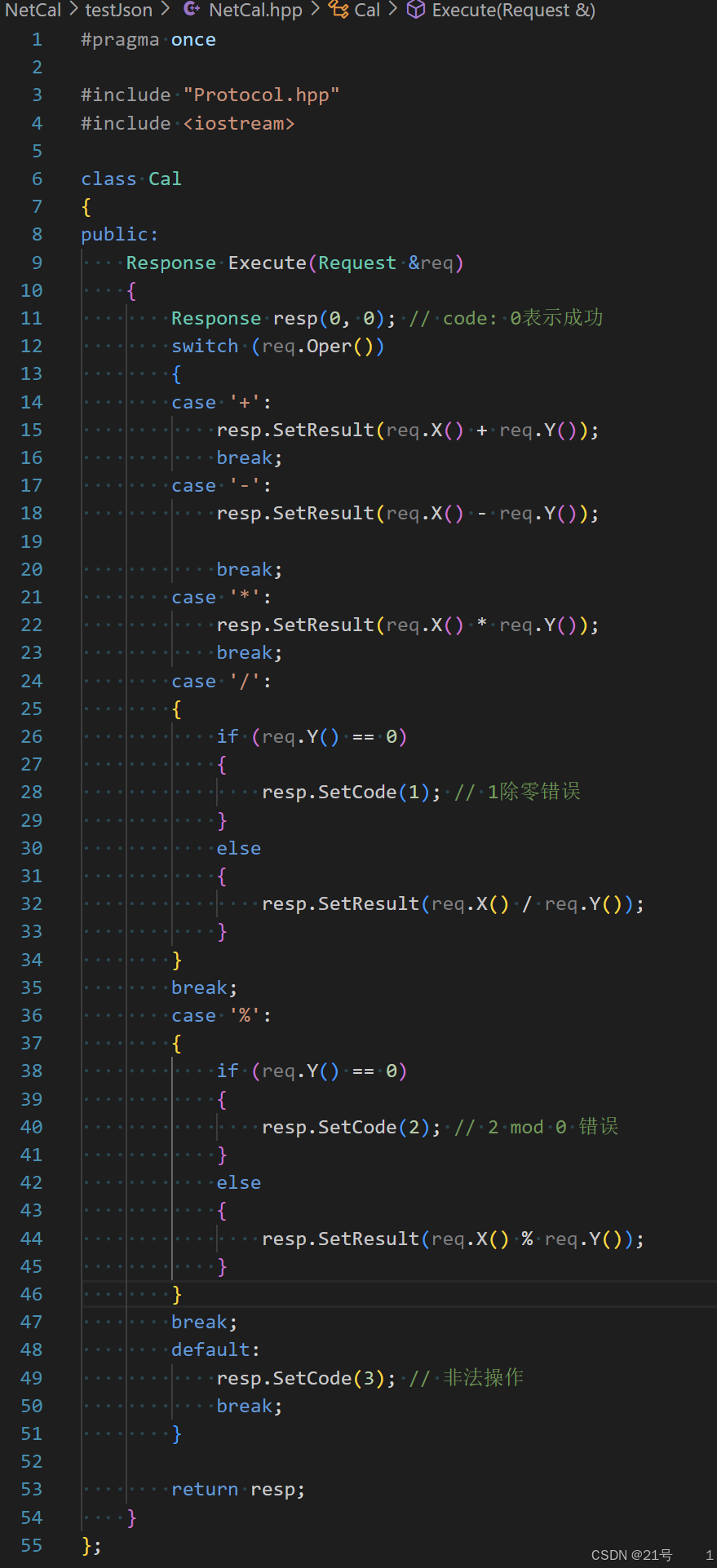
Task: Click the 'public:' keyword
Action: pyautogui.click(x=120, y=235)
